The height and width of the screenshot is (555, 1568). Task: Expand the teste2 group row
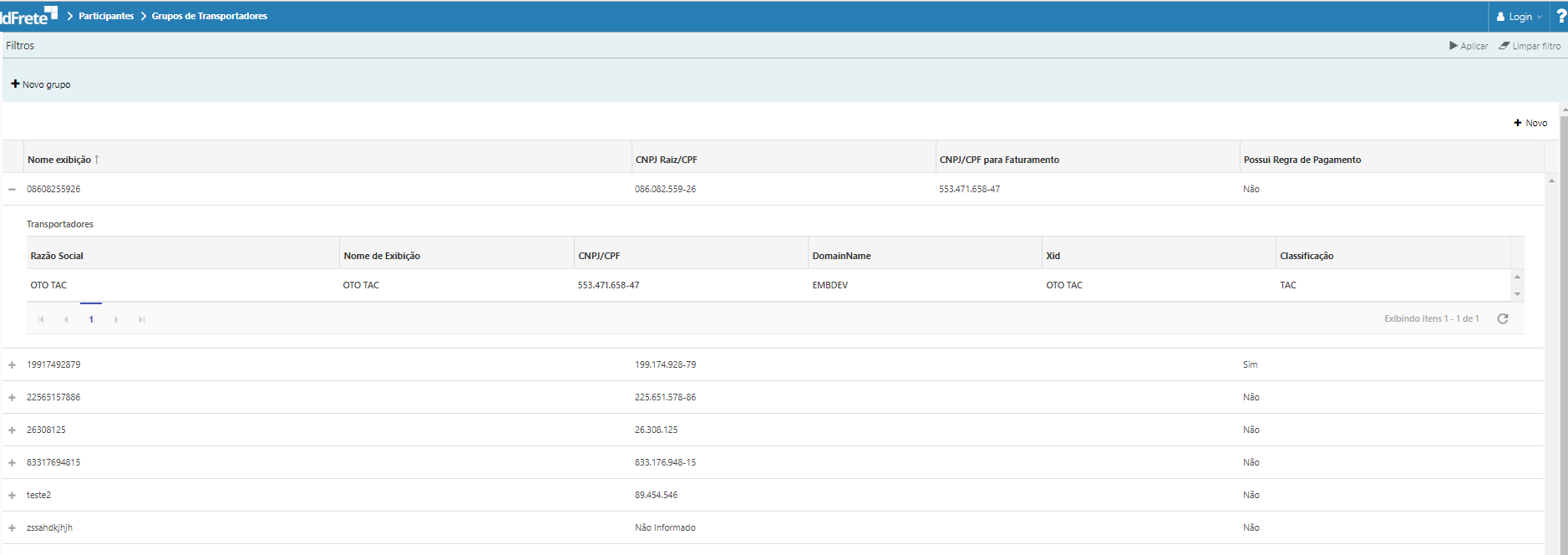[x=12, y=496]
